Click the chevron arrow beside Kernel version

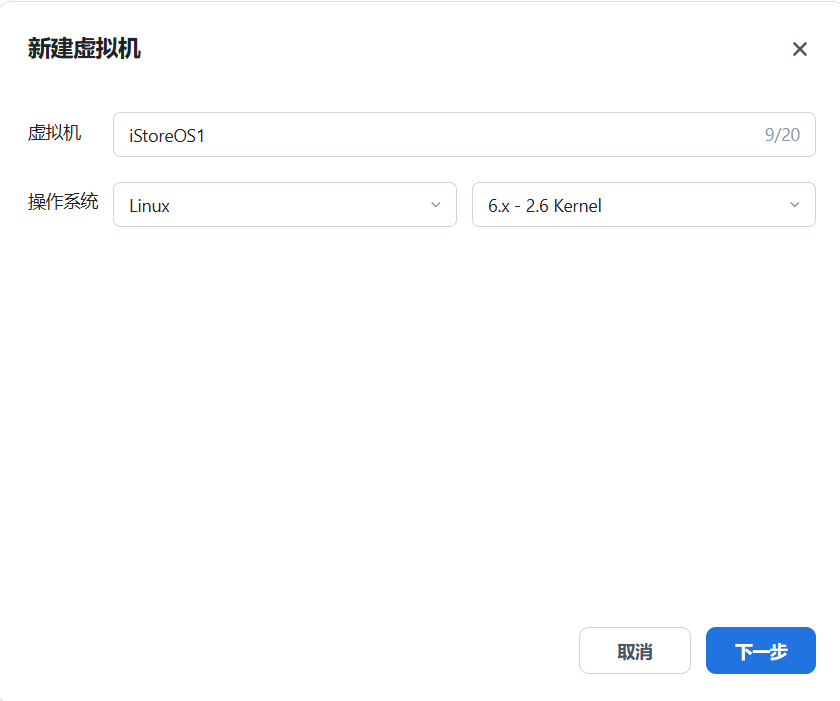794,205
